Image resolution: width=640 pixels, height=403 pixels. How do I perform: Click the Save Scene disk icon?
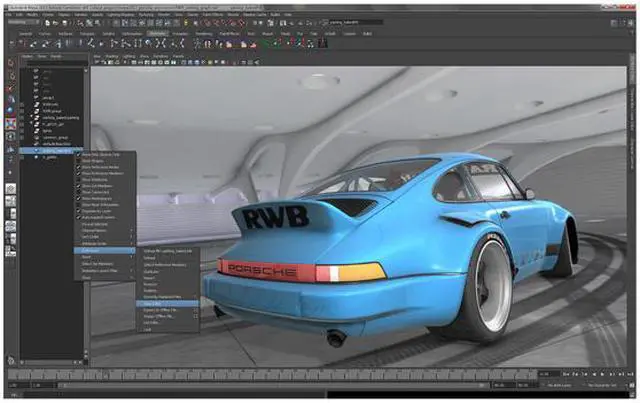click(x=62, y=23)
